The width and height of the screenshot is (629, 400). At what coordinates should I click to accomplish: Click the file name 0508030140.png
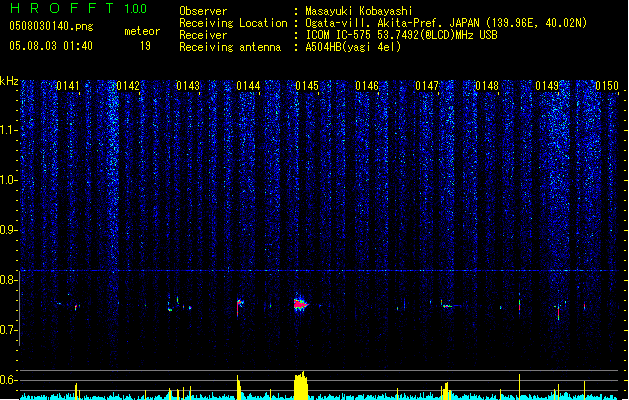point(51,27)
